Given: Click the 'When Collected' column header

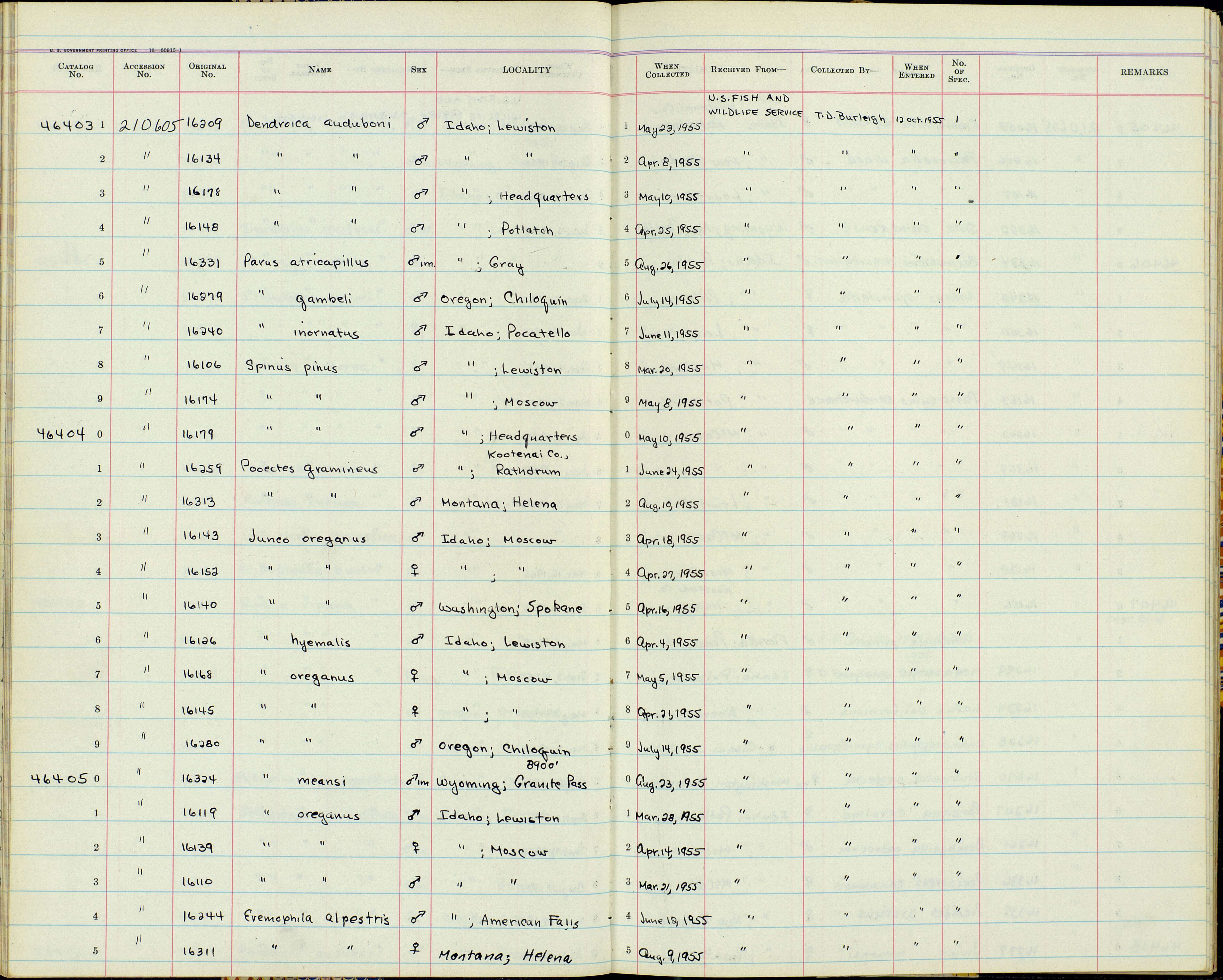Looking at the screenshot, I should coord(668,70).
